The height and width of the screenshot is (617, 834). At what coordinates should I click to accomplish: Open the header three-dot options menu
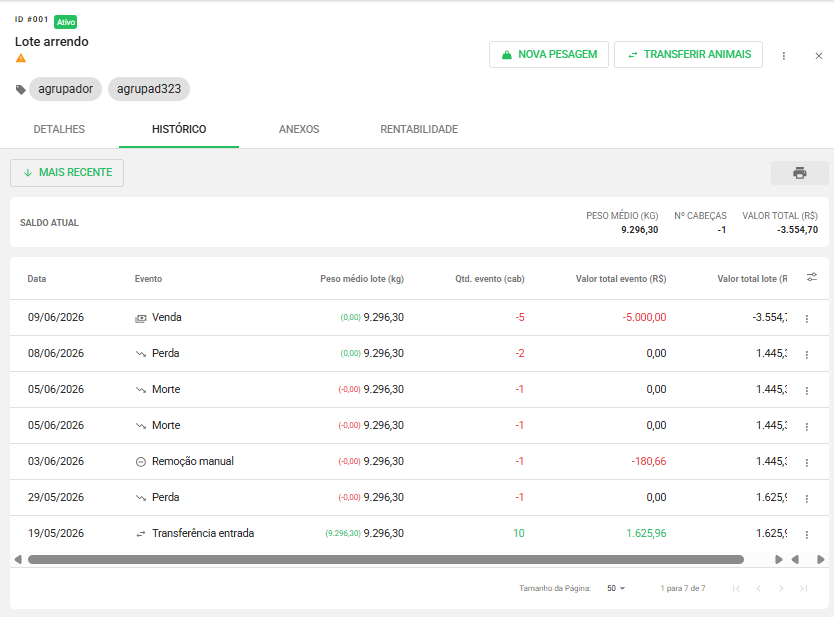(783, 55)
